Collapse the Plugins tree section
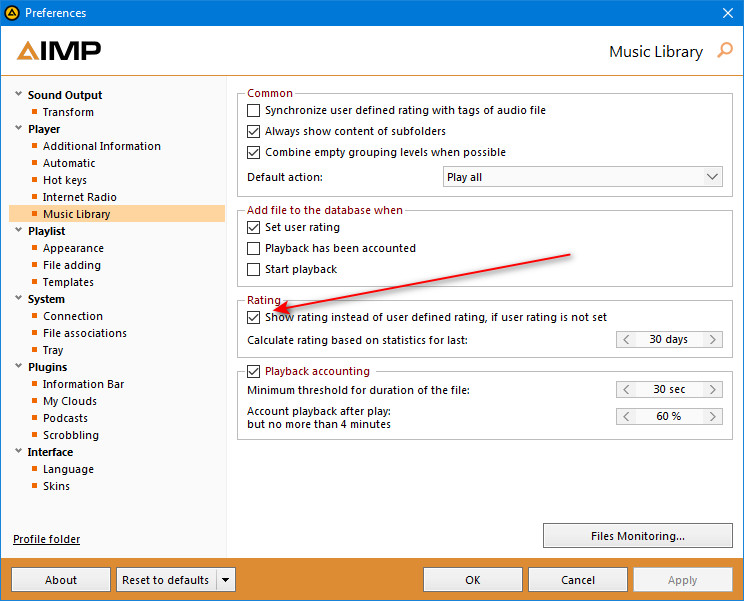 [x=19, y=366]
